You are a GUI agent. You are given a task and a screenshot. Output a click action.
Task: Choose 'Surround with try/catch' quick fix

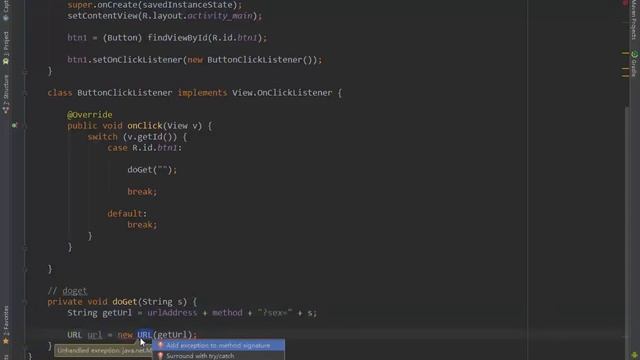[x=218, y=356]
